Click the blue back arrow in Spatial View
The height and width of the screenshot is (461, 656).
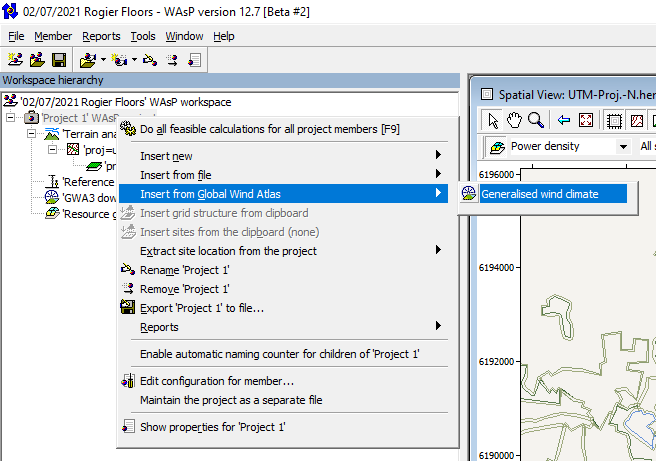pos(564,120)
